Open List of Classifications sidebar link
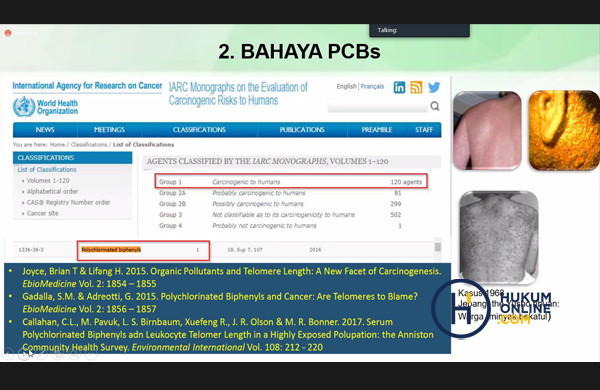The height and width of the screenshot is (390, 600). tap(47, 170)
